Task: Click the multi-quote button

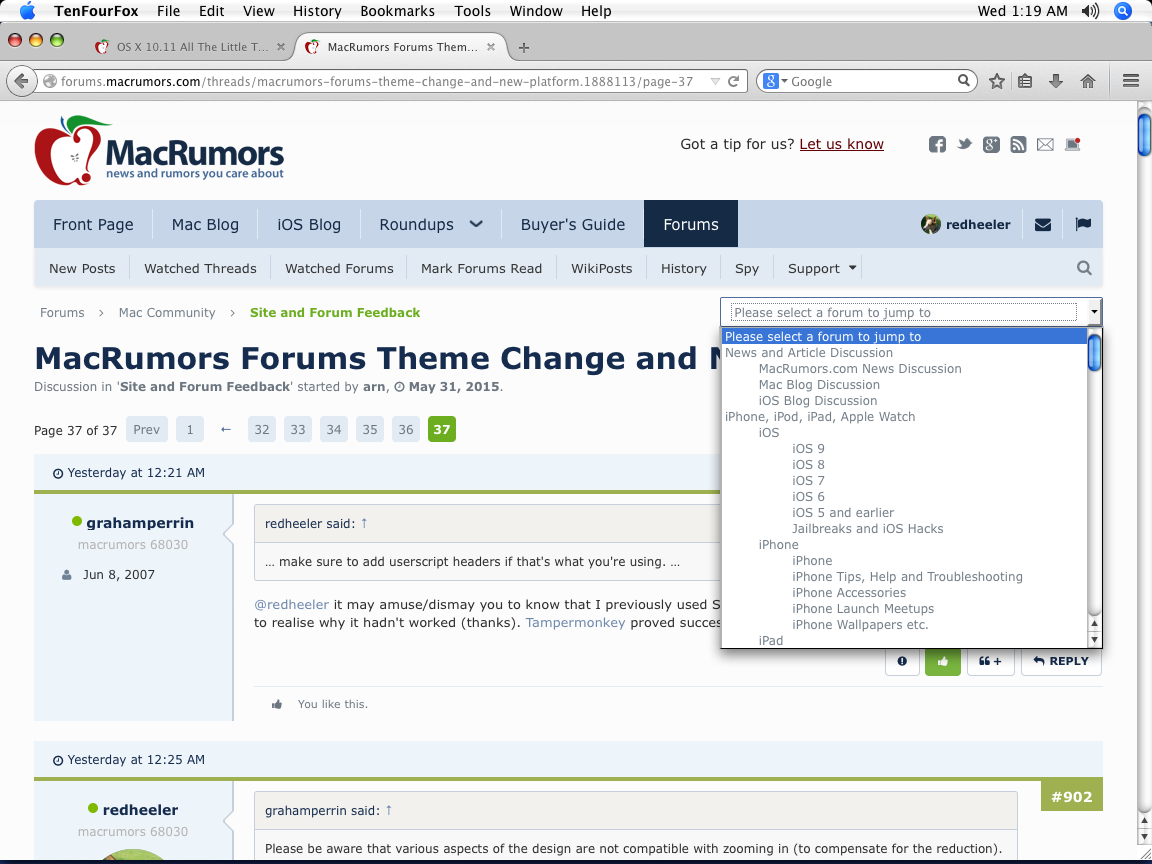Action: point(990,661)
